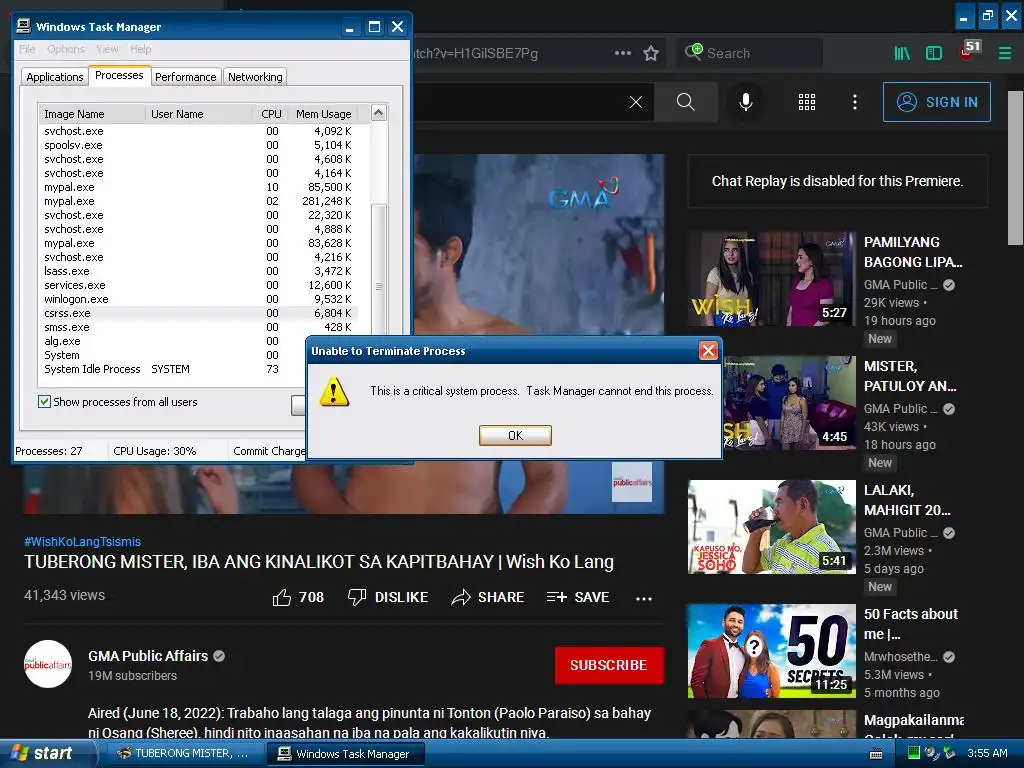Click the DISLIKE button
The width and height of the screenshot is (1024, 768).
(x=388, y=597)
